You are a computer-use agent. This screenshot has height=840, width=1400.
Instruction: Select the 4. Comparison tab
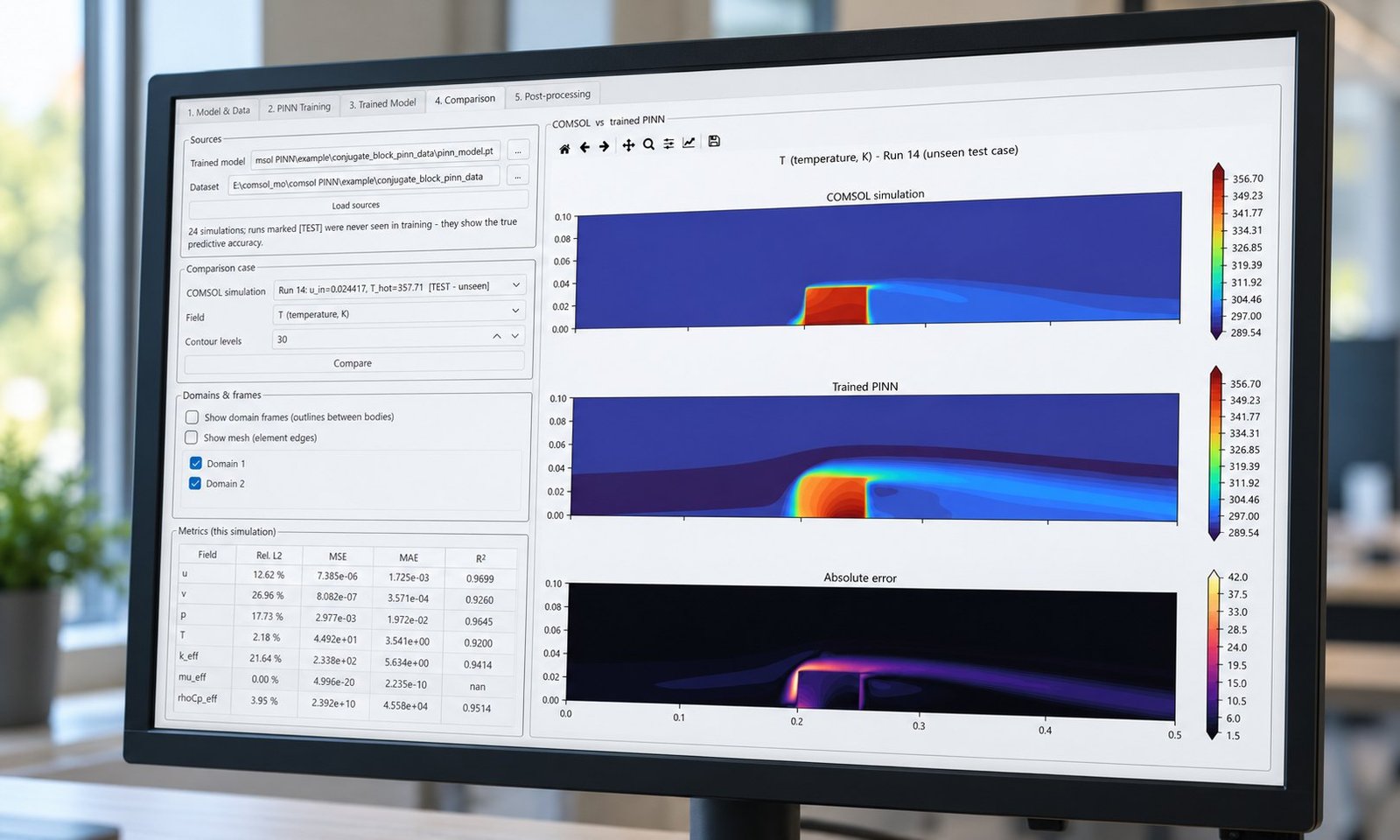[465, 100]
